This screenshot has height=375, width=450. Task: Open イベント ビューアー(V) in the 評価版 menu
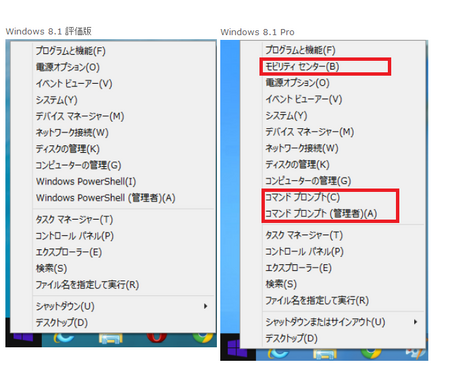[113, 84]
